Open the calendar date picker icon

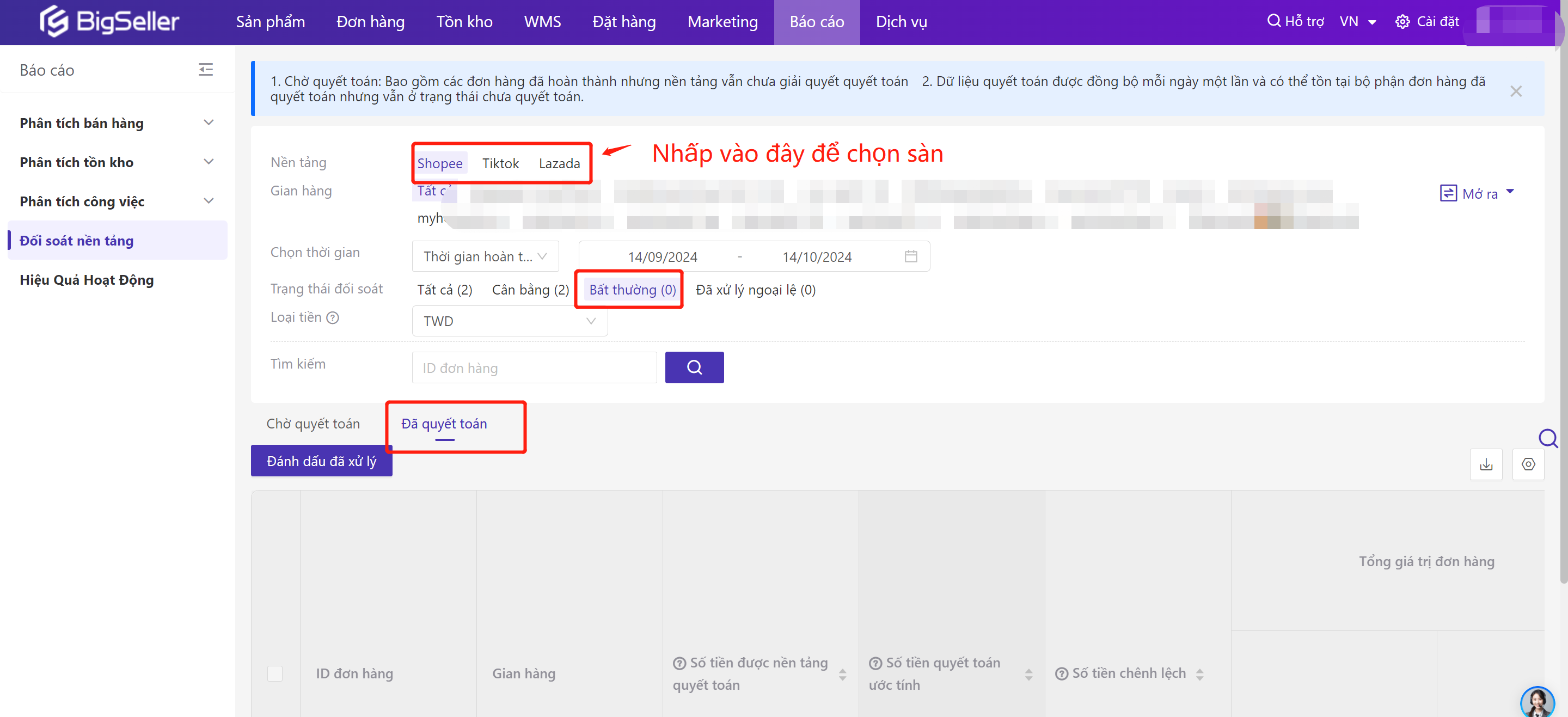(x=910, y=256)
